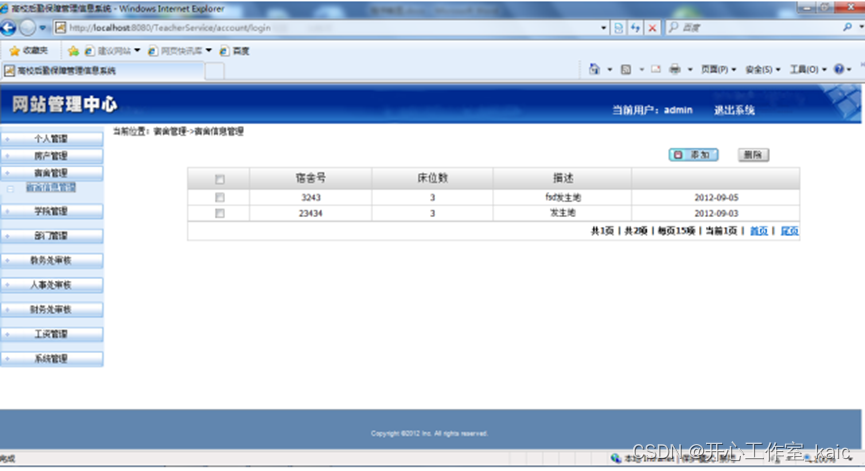Viewport: 865px width, 471px height.
Task: Open the 宿舍信息管理 submenu link
Action: coord(51,188)
